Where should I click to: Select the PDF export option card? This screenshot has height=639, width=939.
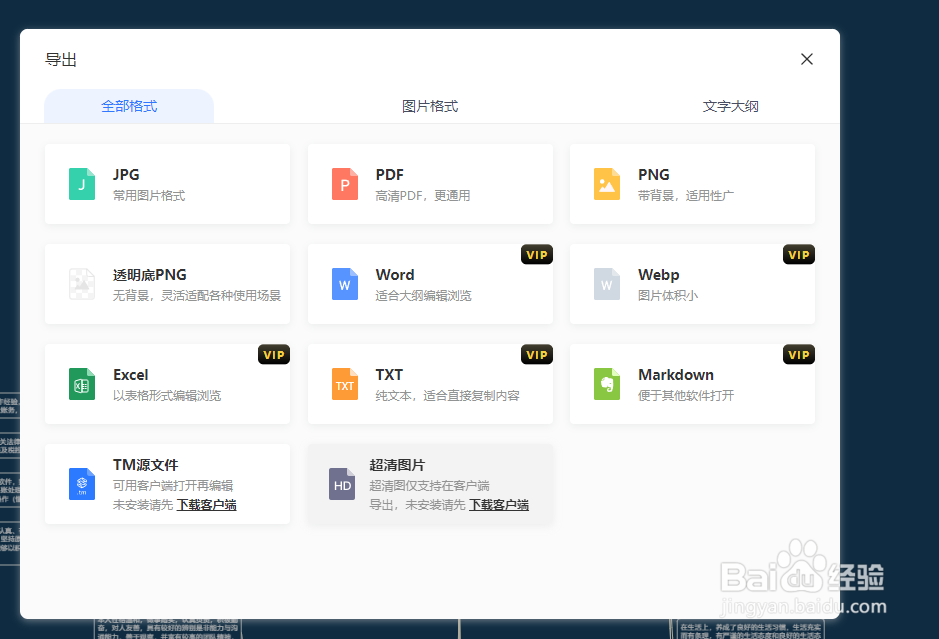pyautogui.click(x=430, y=184)
